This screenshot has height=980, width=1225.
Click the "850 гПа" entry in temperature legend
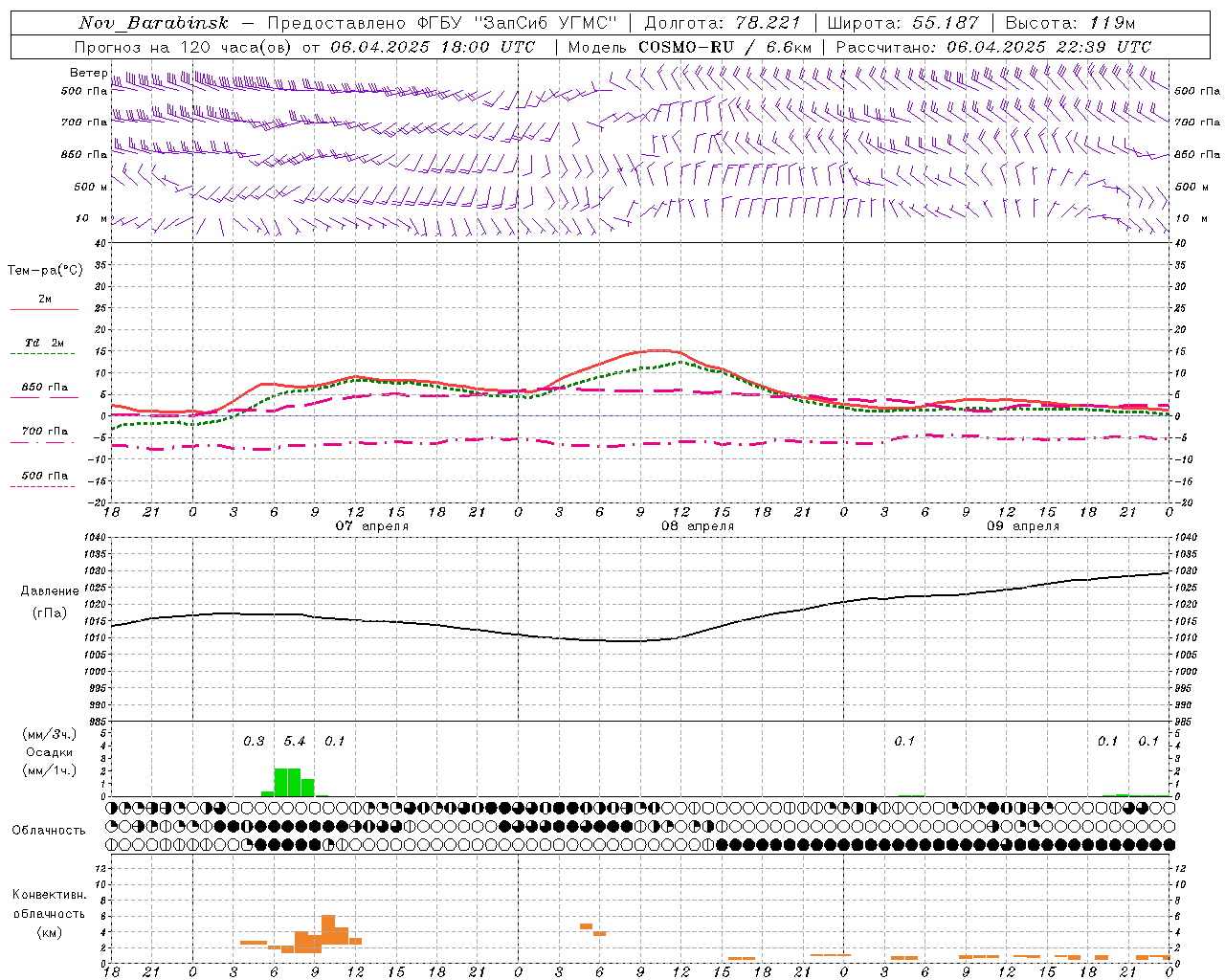coord(45,388)
